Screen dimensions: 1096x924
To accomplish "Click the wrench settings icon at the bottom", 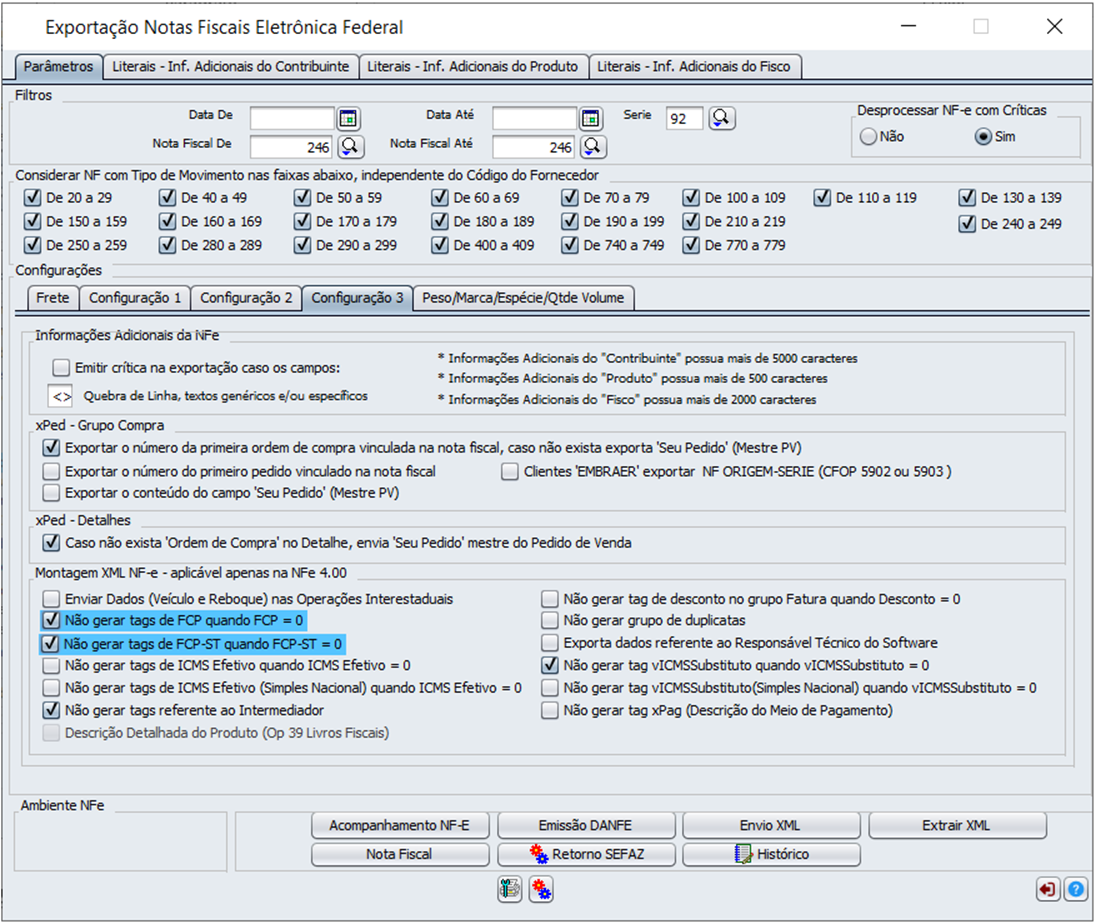I will click(510, 889).
